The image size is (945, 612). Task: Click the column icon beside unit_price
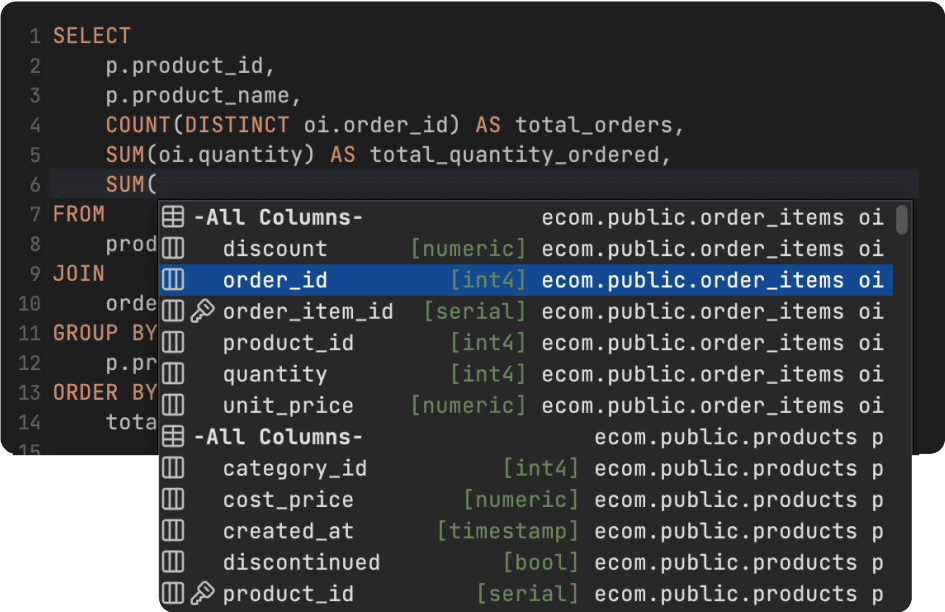pyautogui.click(x=173, y=406)
